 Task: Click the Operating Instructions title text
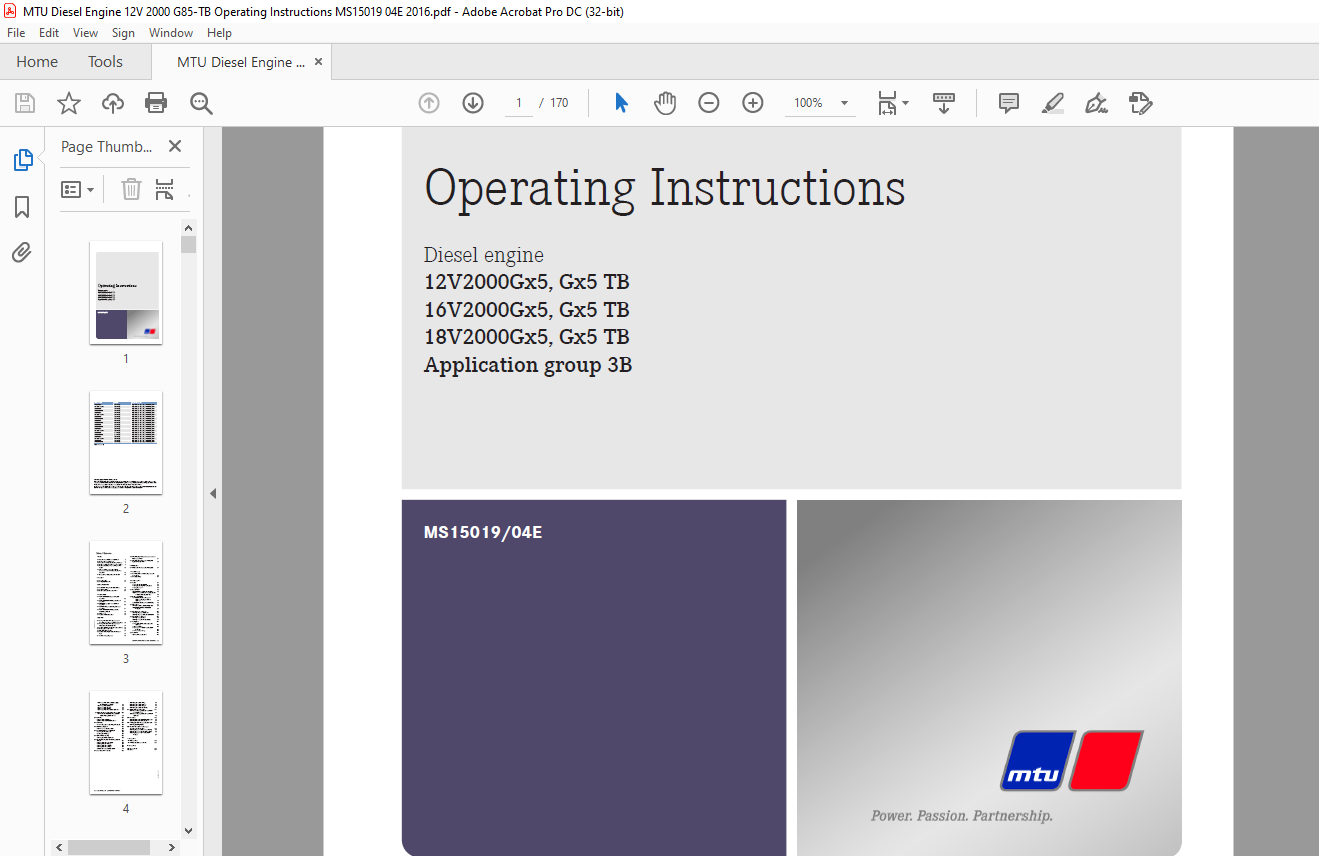tap(665, 188)
